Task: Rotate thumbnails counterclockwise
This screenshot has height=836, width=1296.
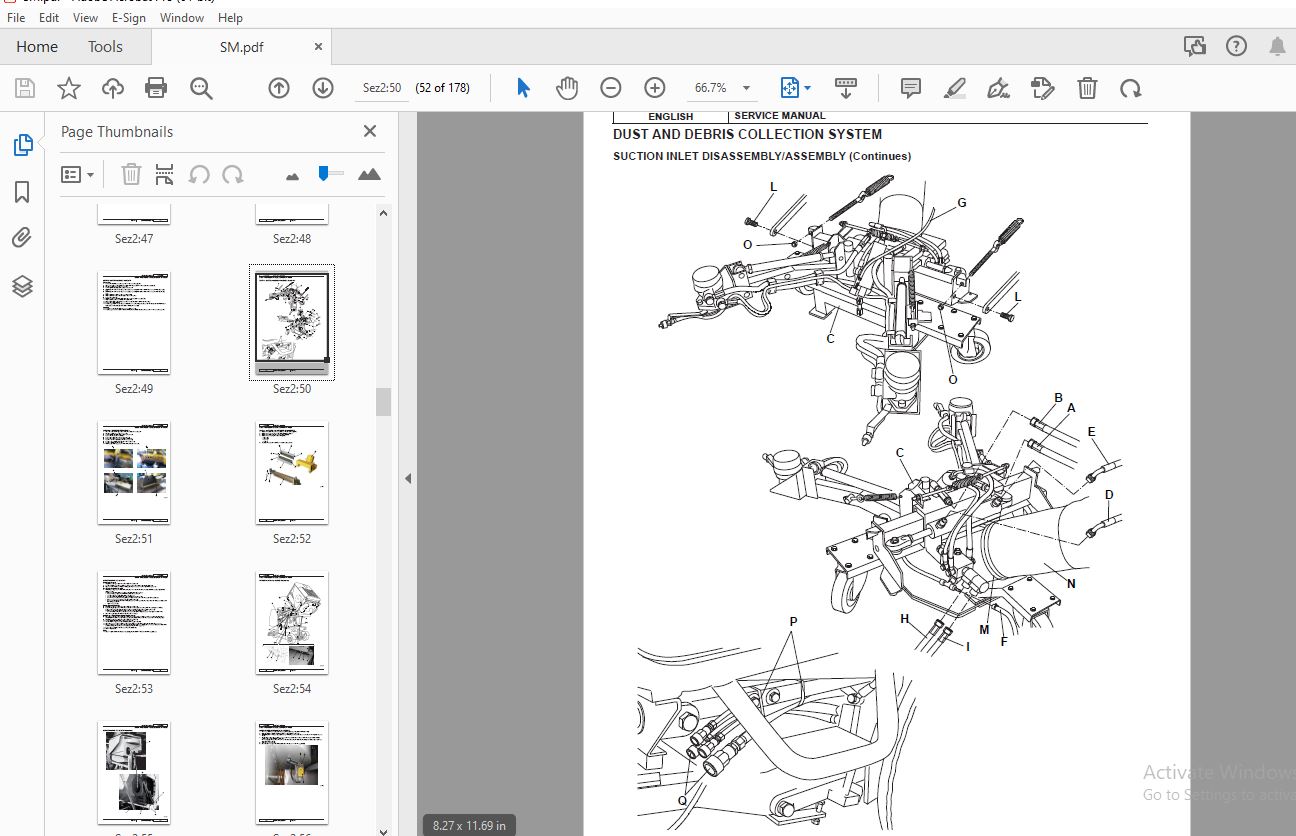Action: [x=199, y=174]
